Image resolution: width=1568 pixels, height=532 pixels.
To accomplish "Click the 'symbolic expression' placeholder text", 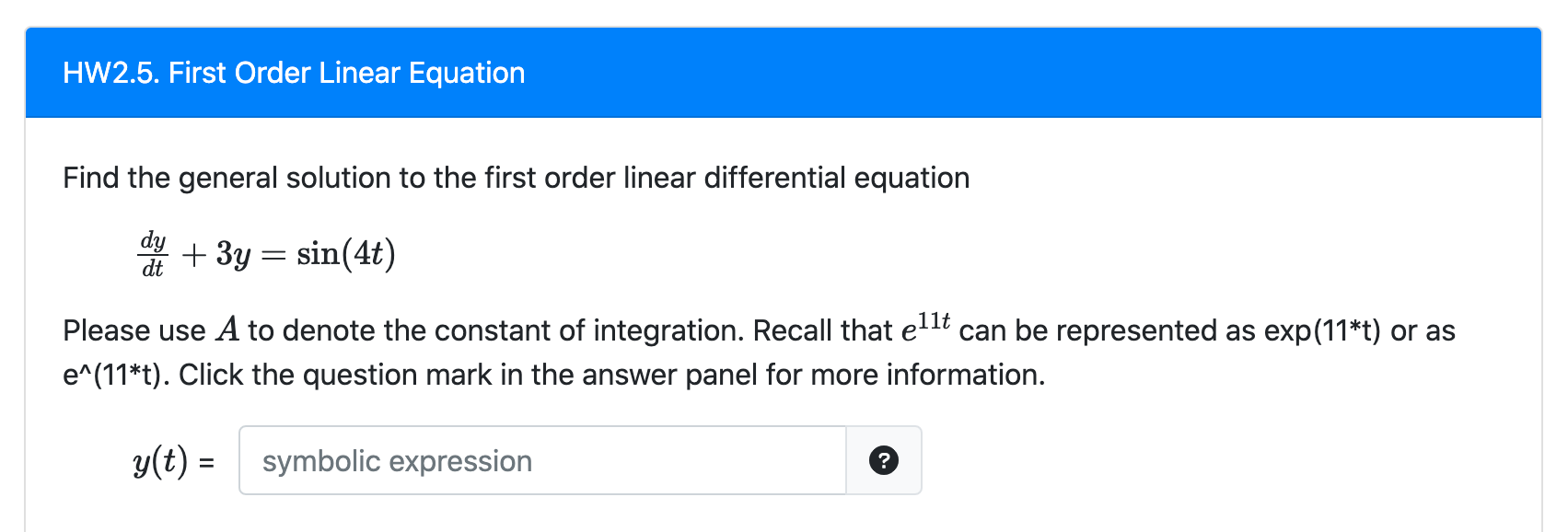I will pos(397,461).
